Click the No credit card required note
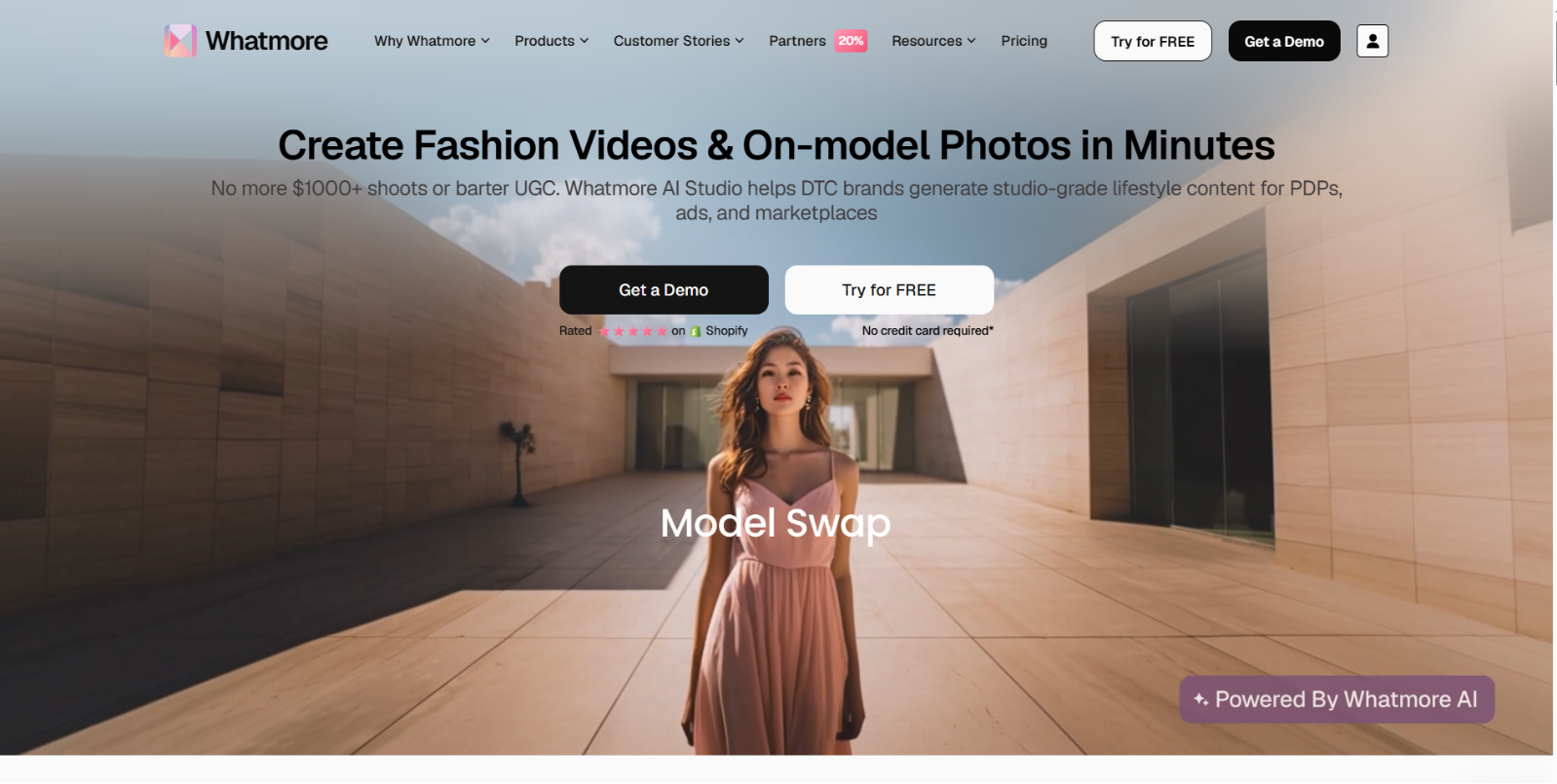The width and height of the screenshot is (1557, 784). [x=928, y=331]
